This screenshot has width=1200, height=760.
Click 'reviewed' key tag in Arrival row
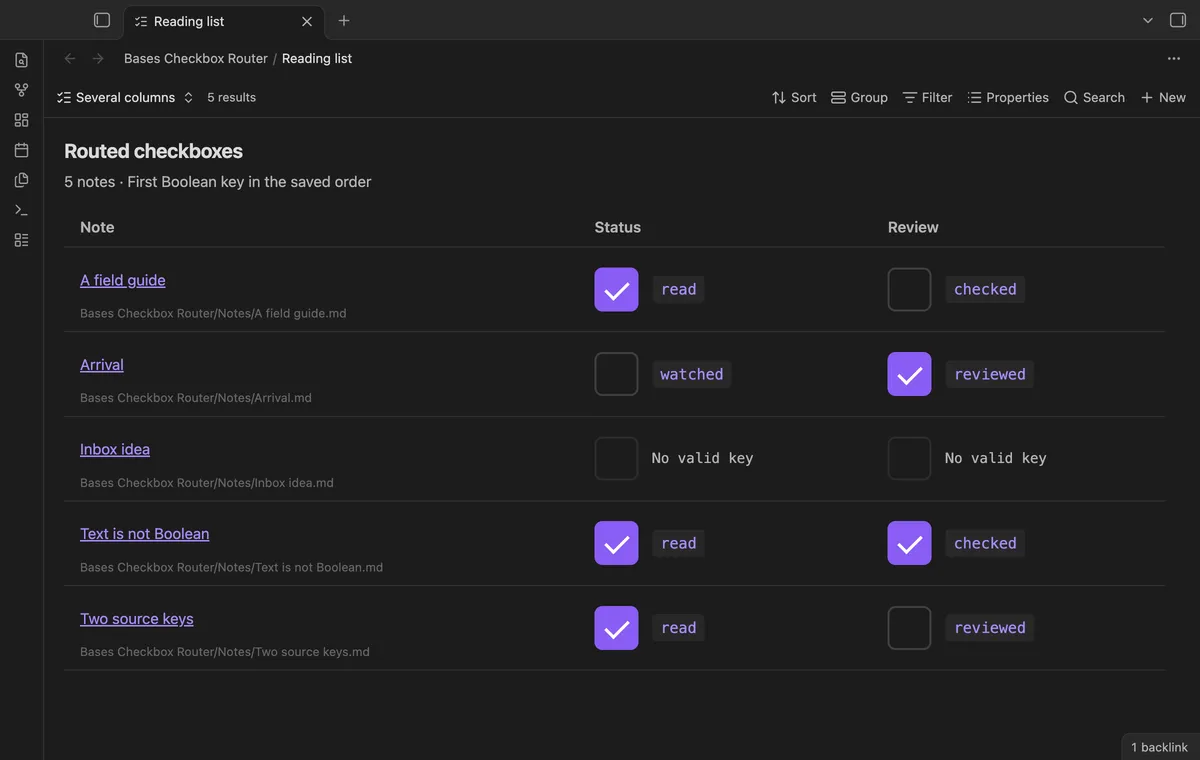click(990, 374)
